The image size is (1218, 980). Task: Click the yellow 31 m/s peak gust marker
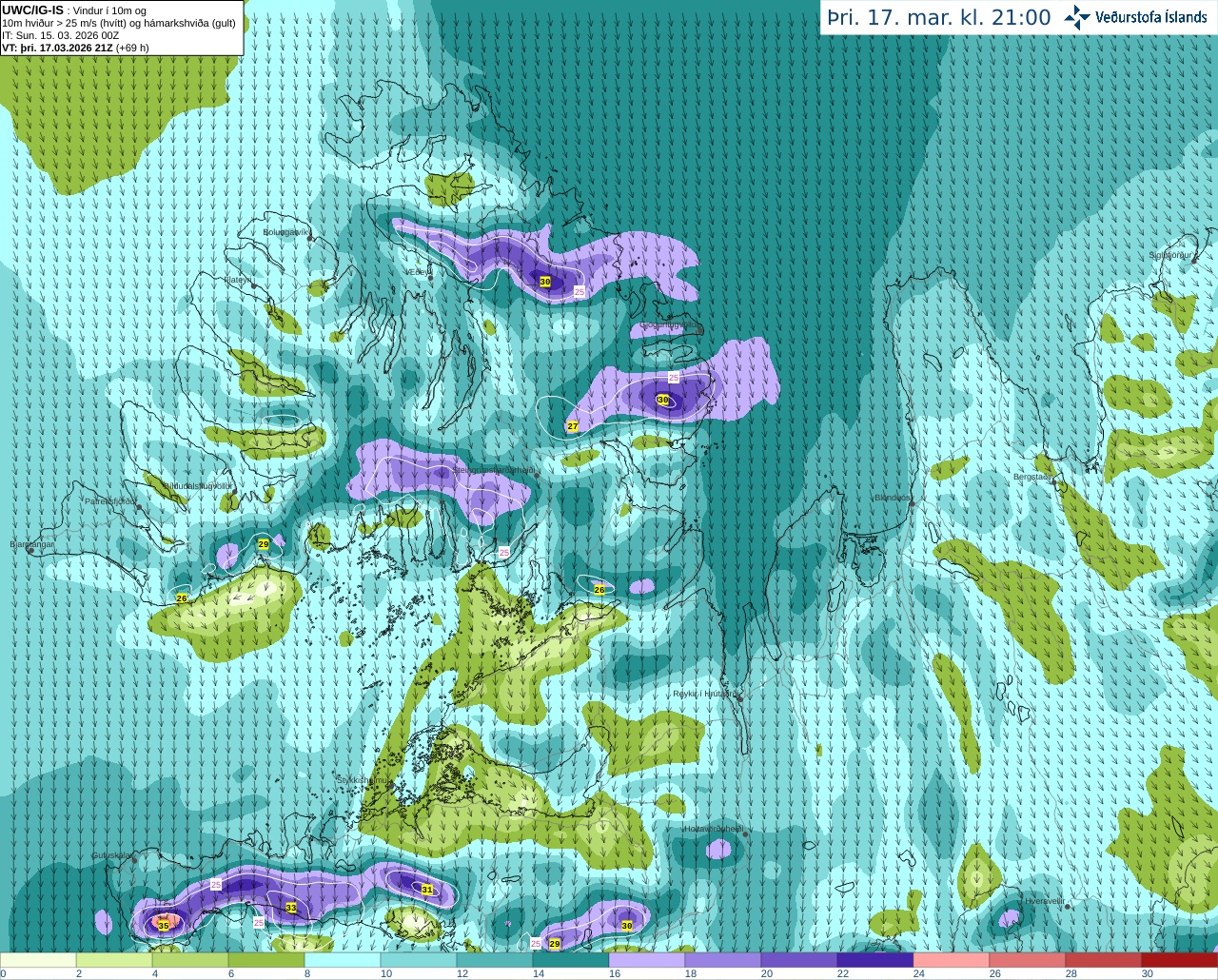pos(427,890)
